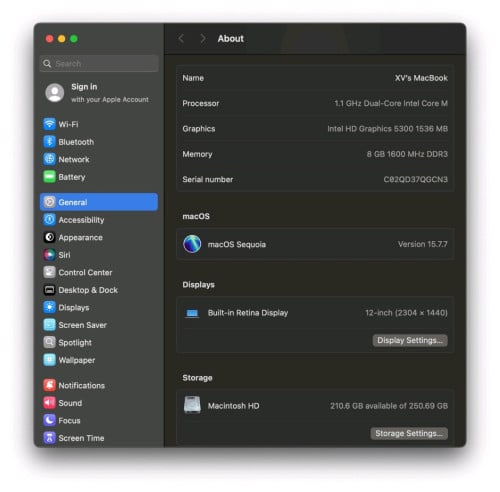
Task: Click the search magnifier icon
Action: click(x=47, y=64)
